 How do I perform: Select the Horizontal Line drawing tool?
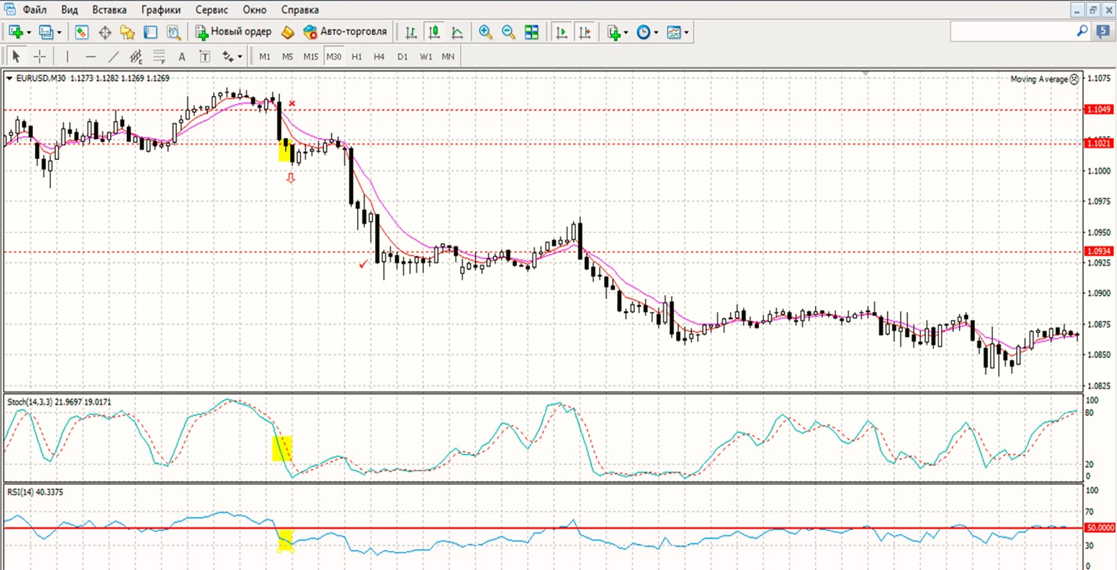tap(90, 57)
